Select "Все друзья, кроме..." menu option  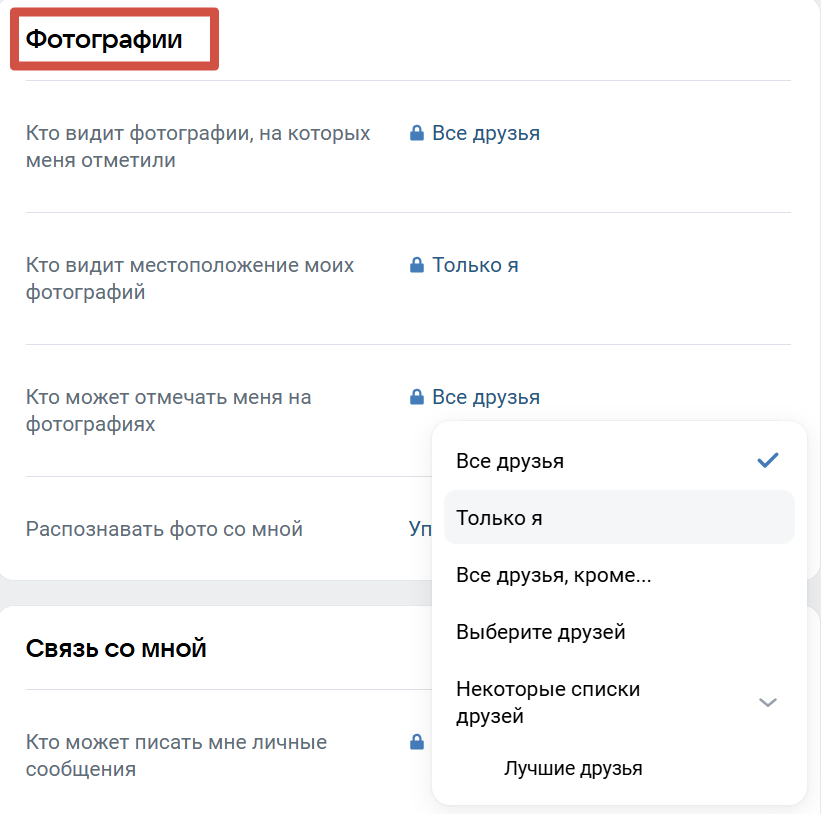(x=553, y=575)
